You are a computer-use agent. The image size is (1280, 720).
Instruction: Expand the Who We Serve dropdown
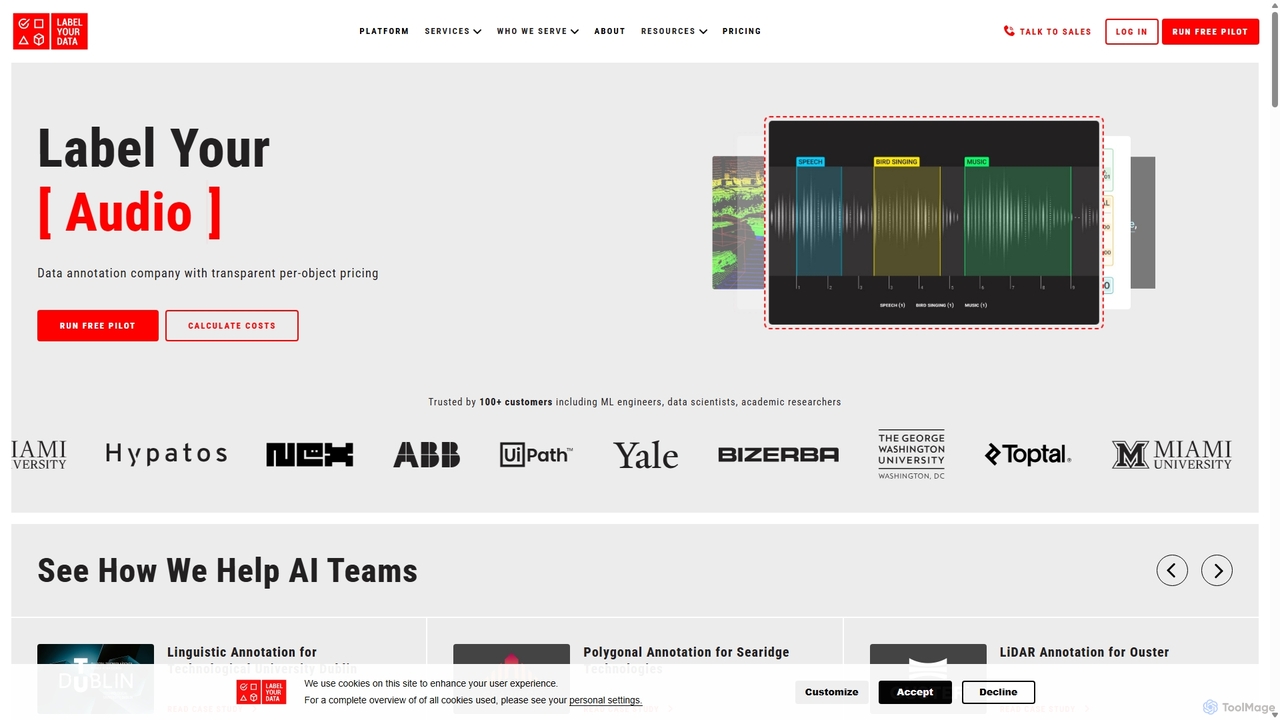coord(538,31)
